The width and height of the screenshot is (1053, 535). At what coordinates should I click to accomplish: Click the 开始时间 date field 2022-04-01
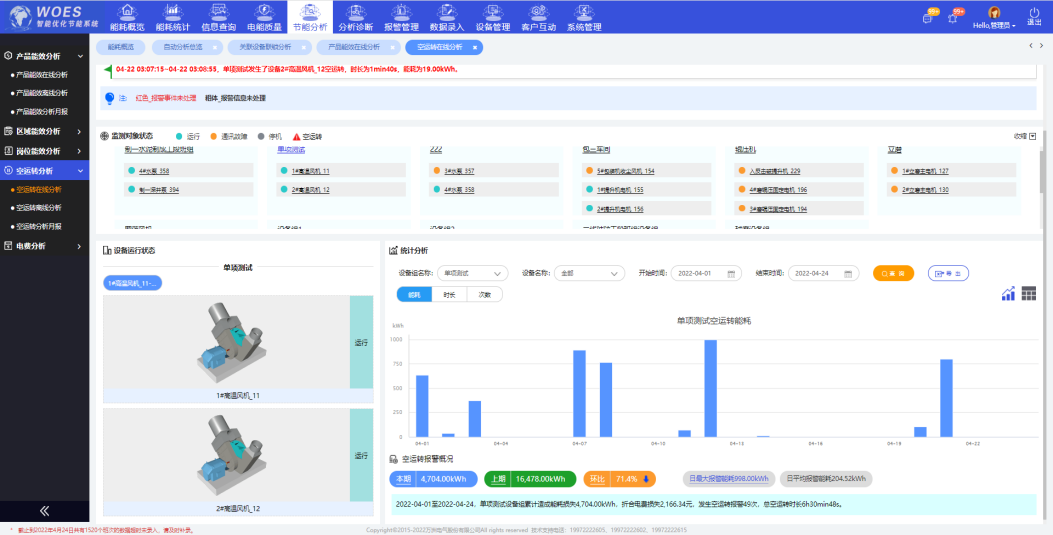[x=707, y=273]
